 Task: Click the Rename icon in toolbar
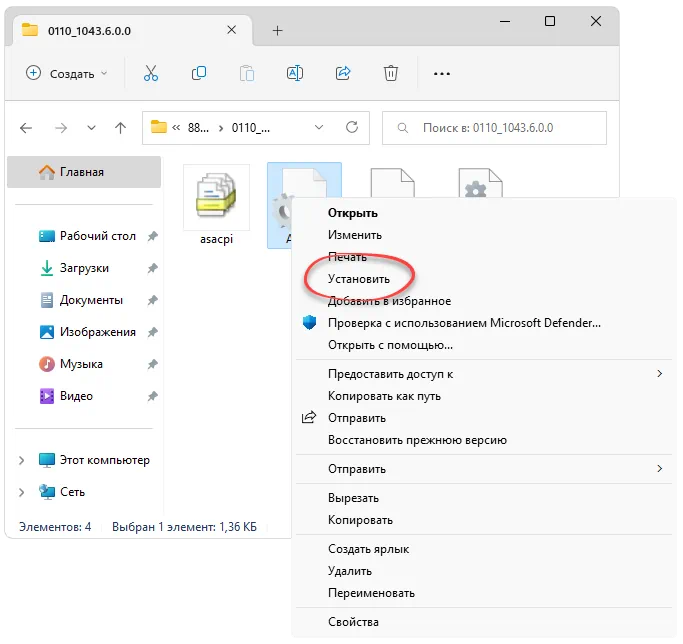click(x=294, y=73)
